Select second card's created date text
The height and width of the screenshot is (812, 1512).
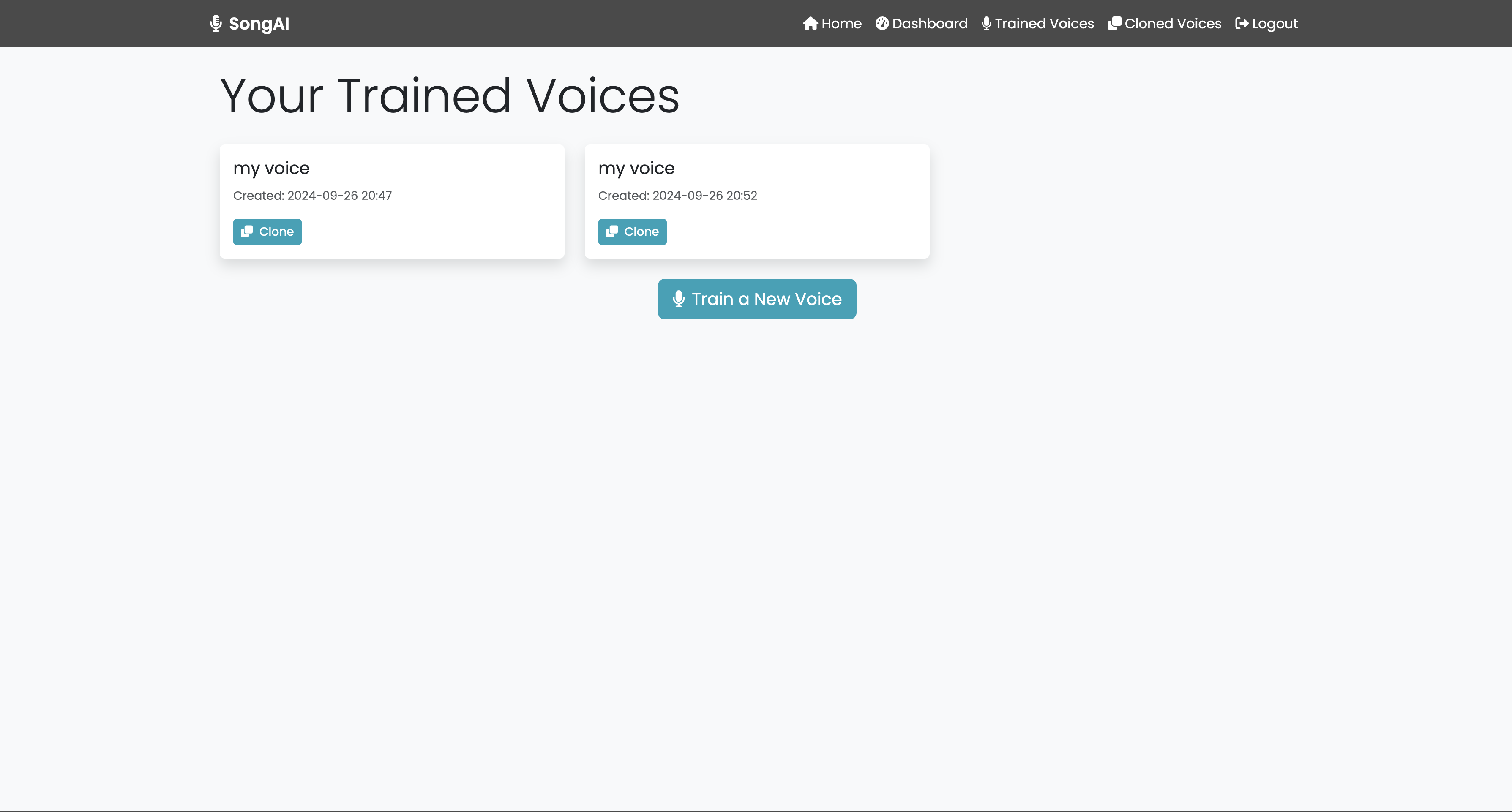677,195
